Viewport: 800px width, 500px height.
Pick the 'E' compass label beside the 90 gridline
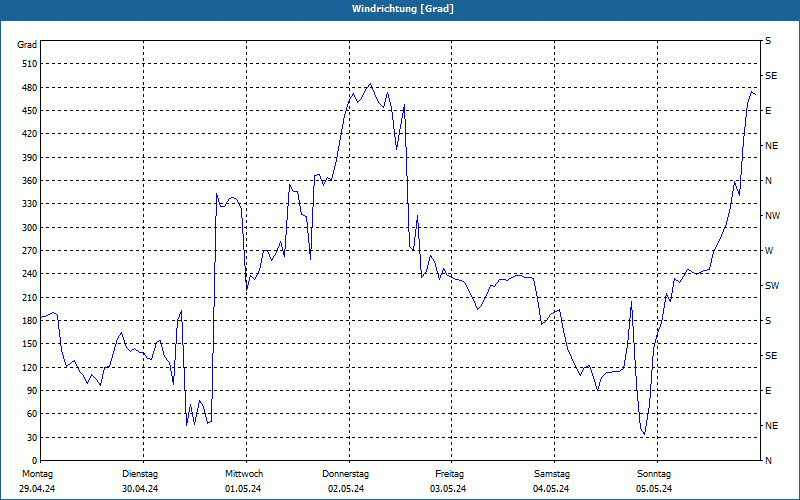pos(768,390)
